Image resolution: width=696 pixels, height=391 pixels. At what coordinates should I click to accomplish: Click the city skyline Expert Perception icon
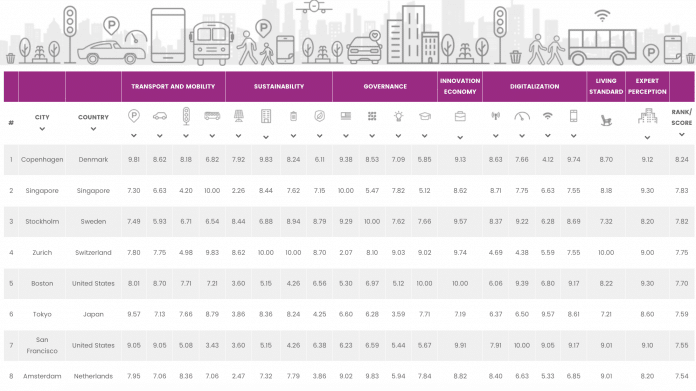tap(647, 116)
